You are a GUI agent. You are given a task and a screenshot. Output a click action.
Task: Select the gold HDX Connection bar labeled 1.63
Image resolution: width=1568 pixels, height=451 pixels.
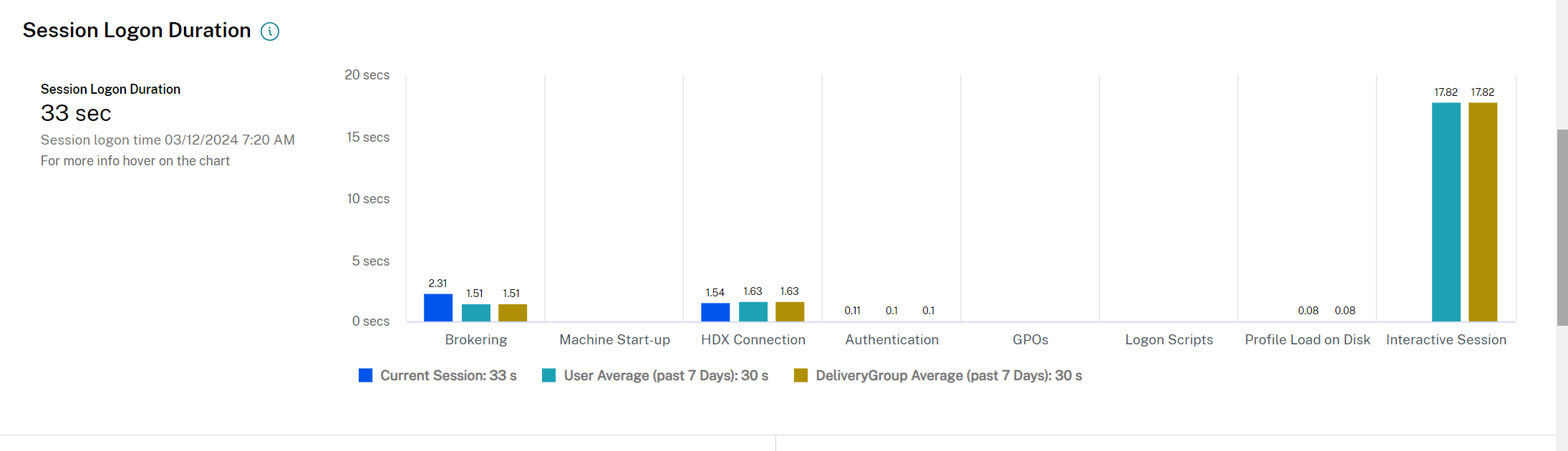[x=790, y=311]
